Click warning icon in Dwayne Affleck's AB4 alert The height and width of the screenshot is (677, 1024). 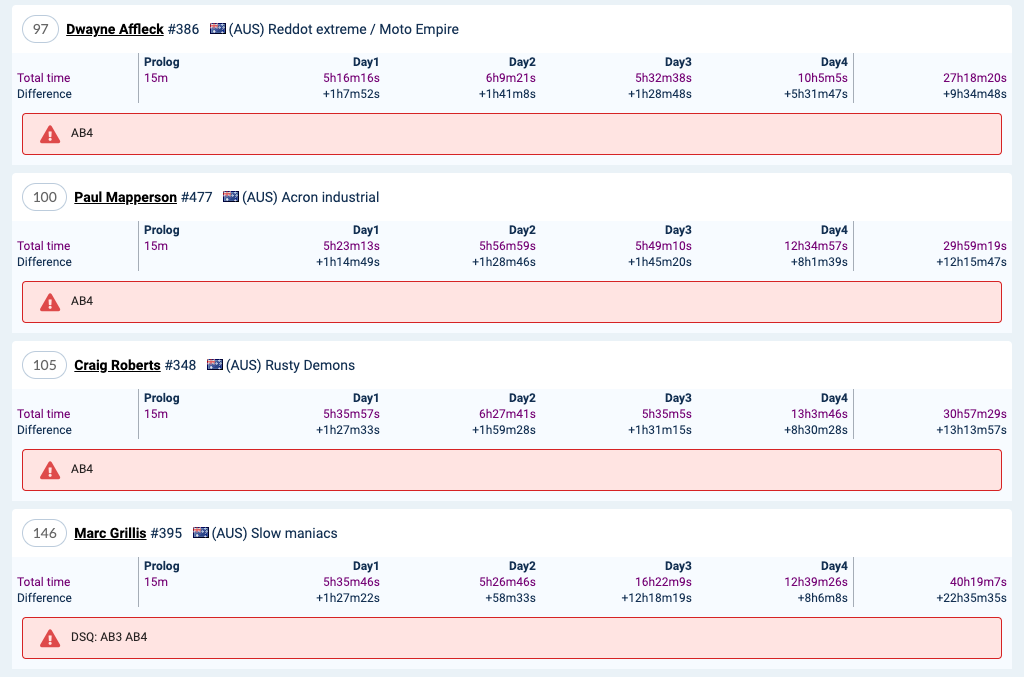[x=50, y=134]
